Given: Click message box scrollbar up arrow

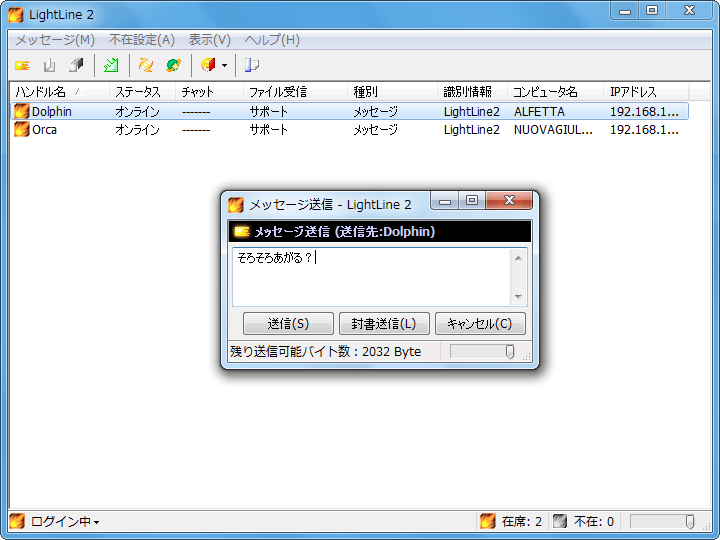Looking at the screenshot, I should [518, 258].
